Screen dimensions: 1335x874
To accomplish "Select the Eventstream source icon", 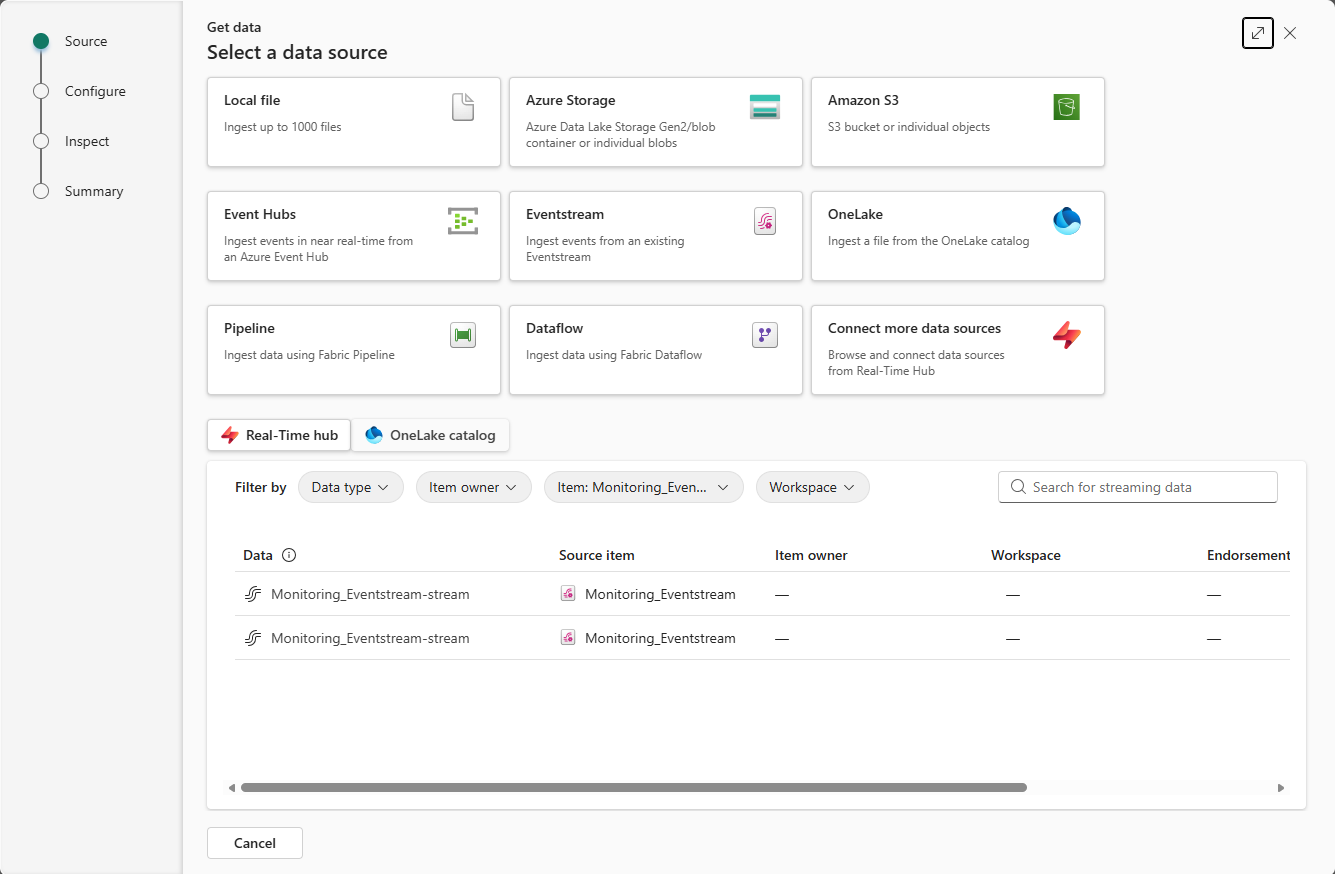I will coord(765,220).
